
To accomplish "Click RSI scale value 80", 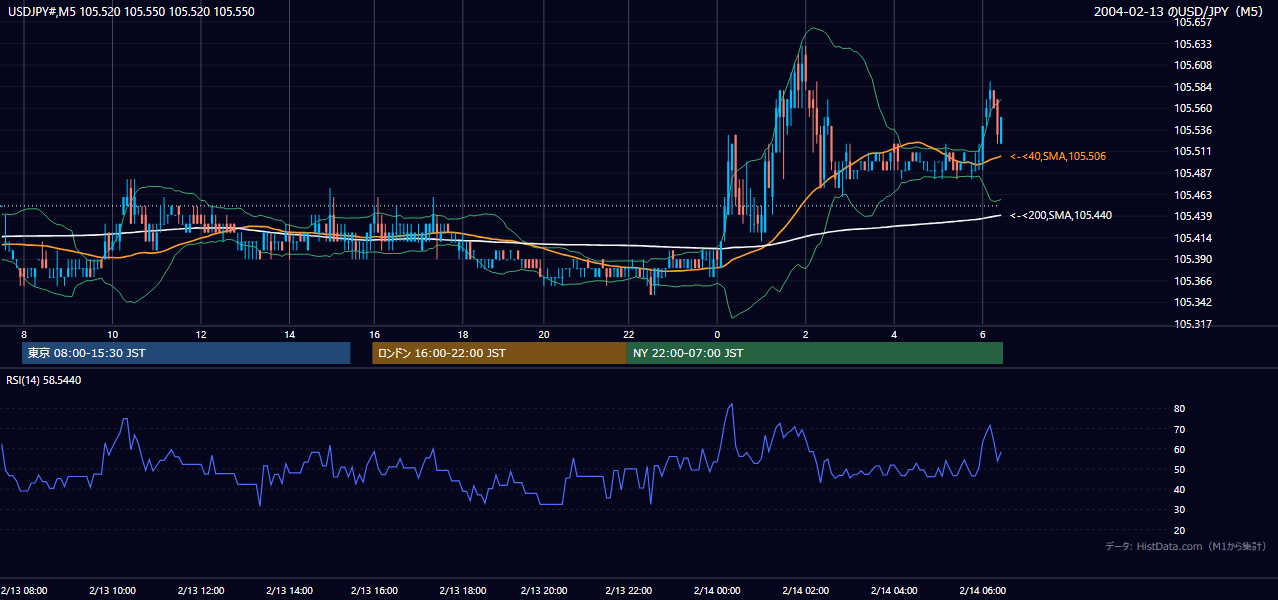I will tap(1180, 409).
